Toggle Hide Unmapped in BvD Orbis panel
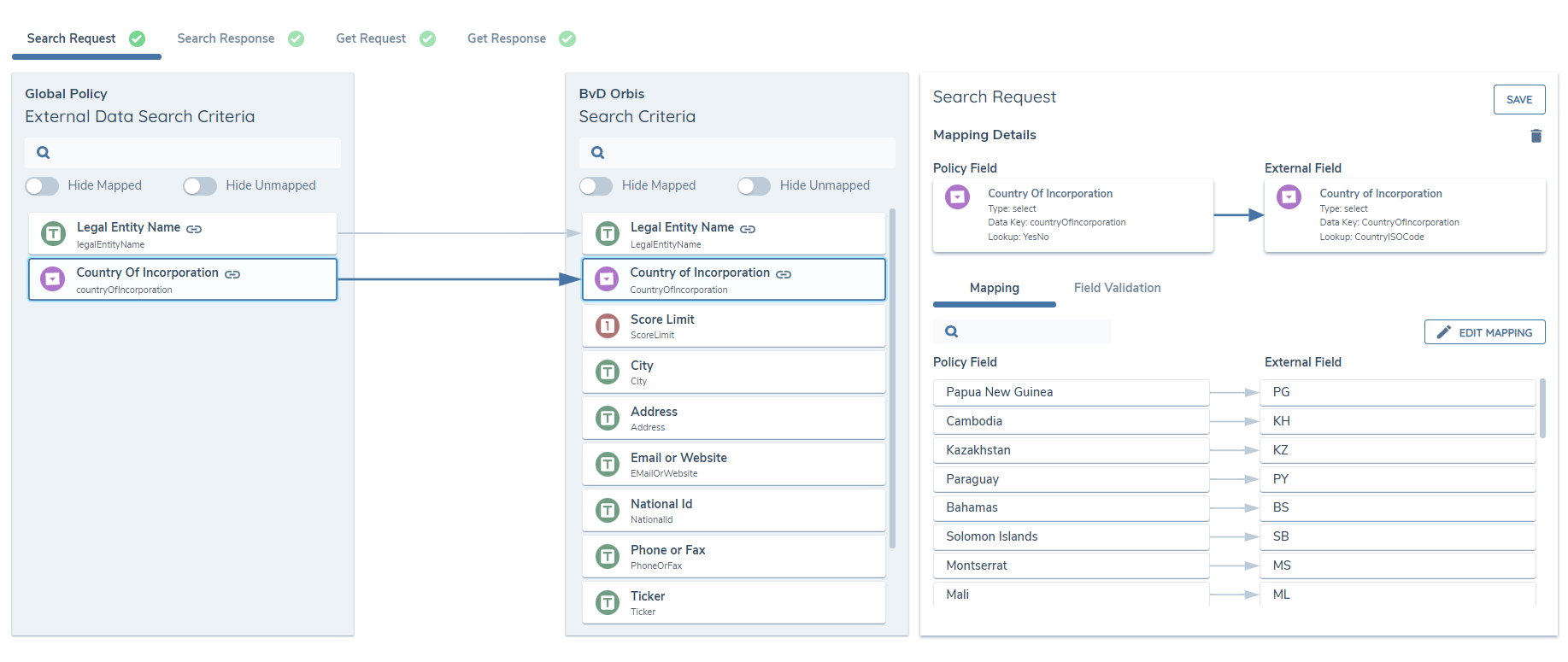 pos(754,186)
